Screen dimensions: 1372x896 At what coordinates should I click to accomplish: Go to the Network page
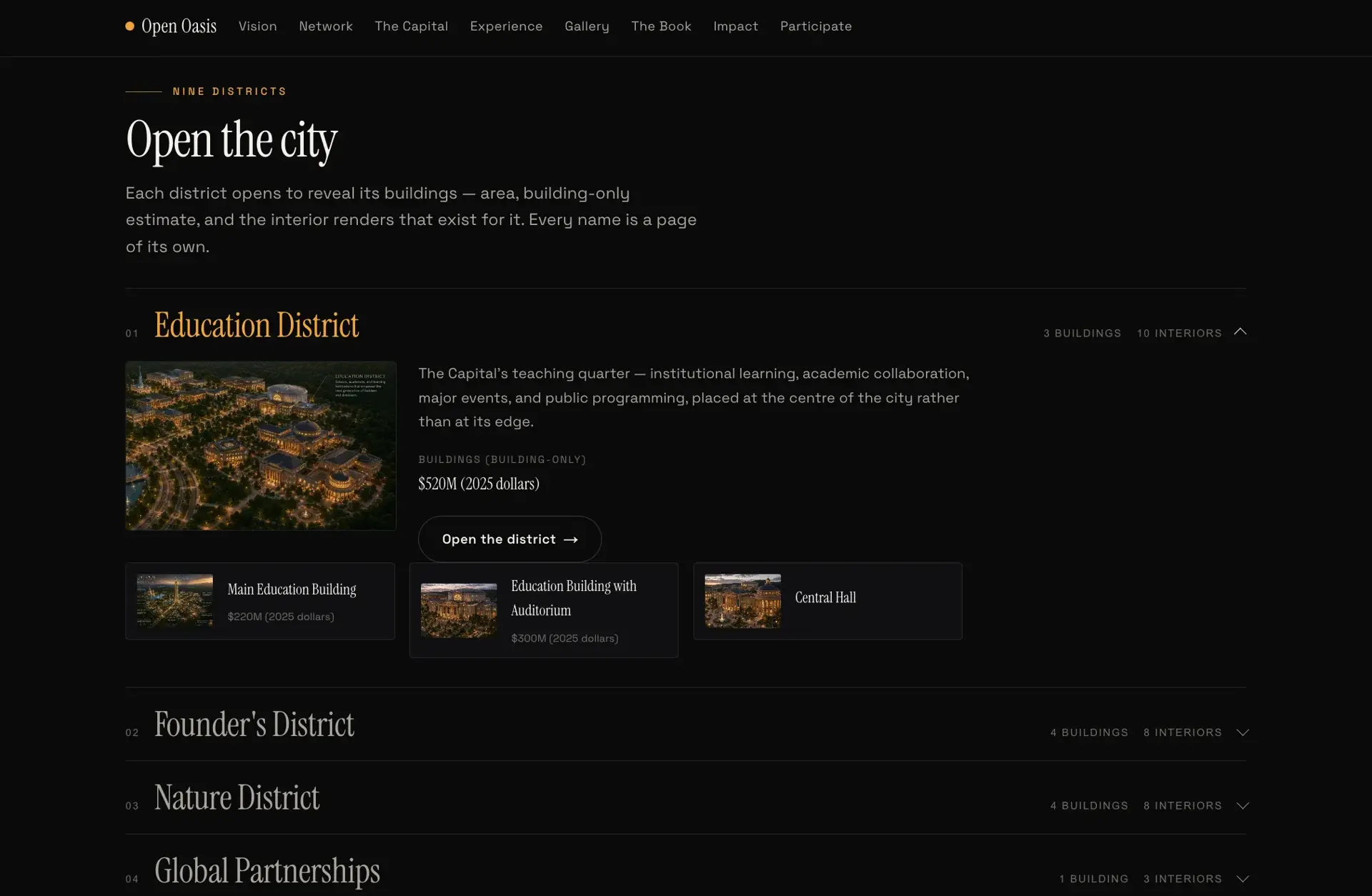click(326, 26)
